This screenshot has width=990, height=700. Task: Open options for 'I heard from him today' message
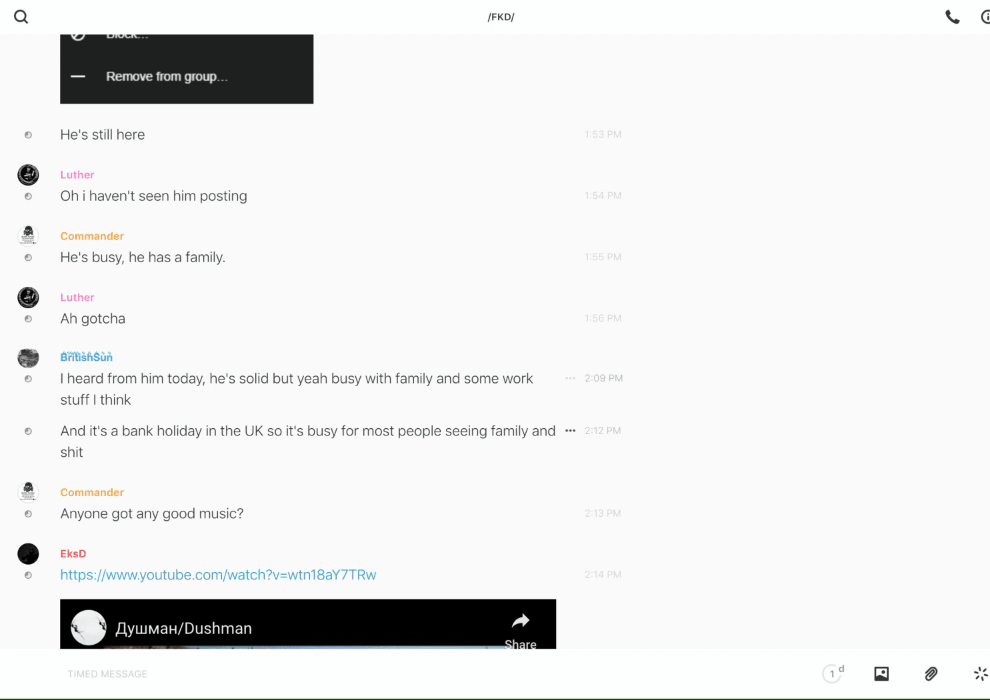pos(570,379)
